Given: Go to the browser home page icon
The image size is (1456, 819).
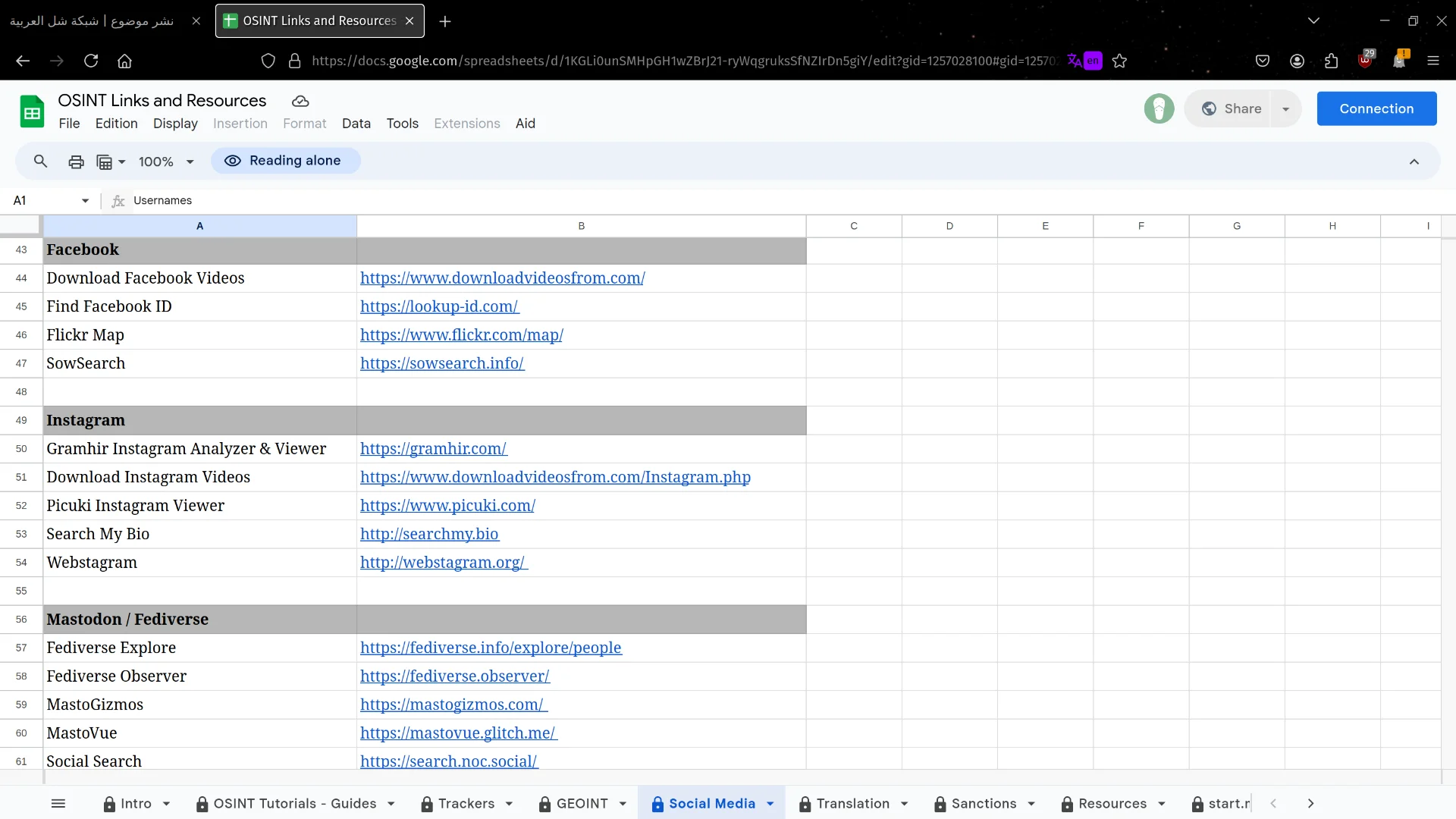Looking at the screenshot, I should (x=124, y=61).
